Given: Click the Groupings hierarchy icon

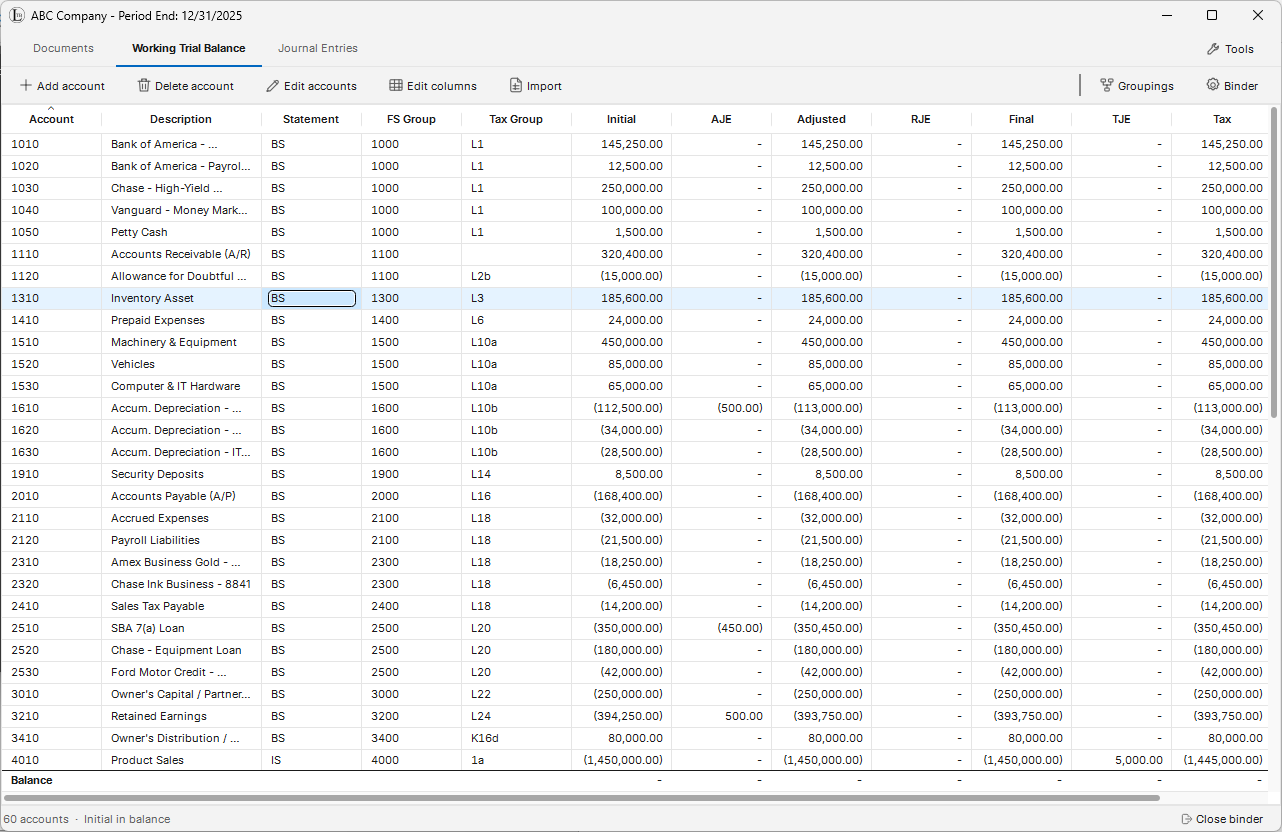Looking at the screenshot, I should click(1107, 86).
